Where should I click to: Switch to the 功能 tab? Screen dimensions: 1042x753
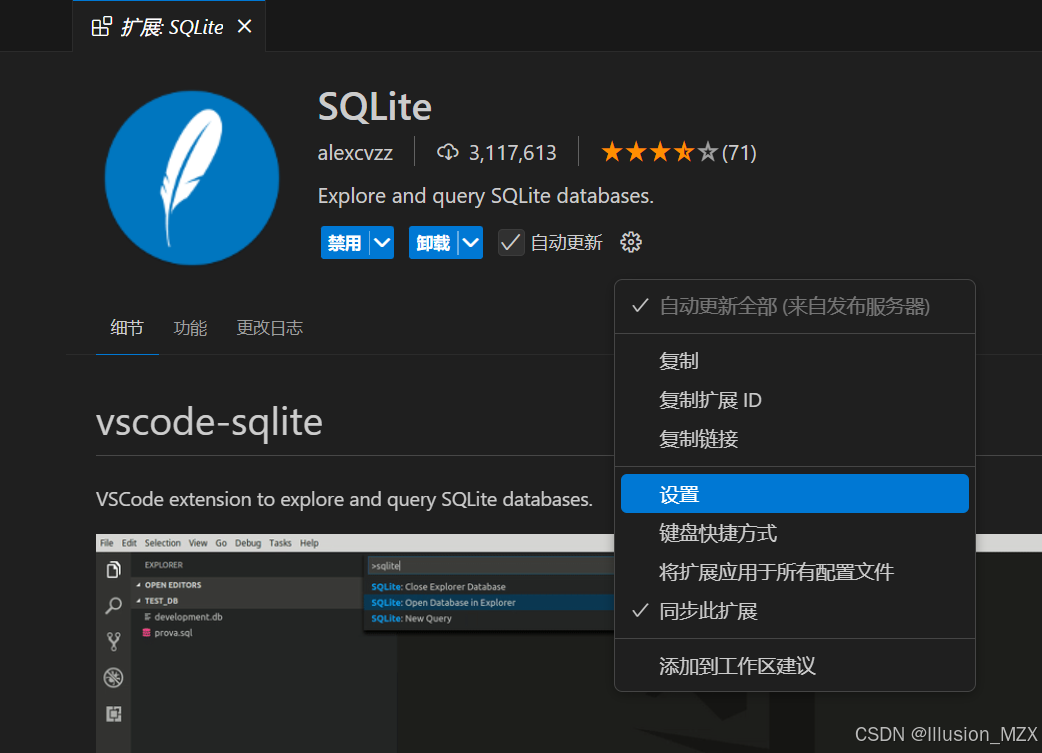click(x=190, y=328)
